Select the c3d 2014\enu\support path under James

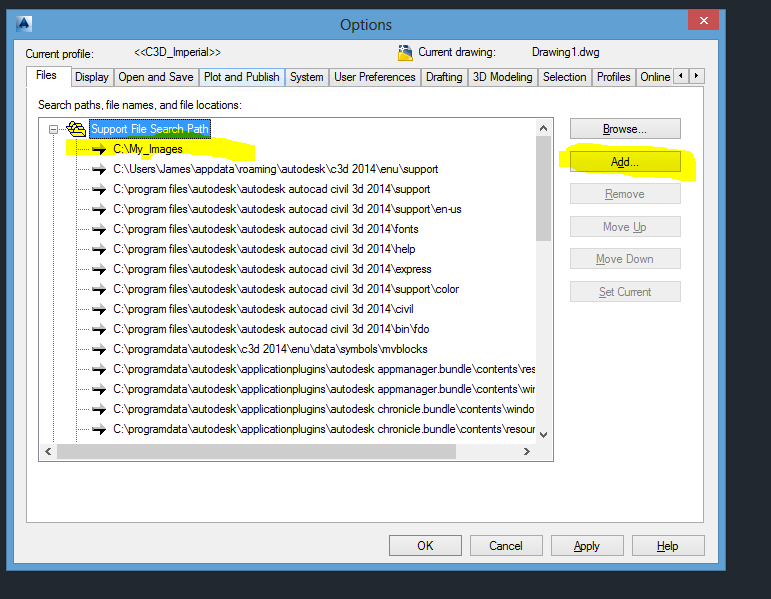click(x=275, y=169)
